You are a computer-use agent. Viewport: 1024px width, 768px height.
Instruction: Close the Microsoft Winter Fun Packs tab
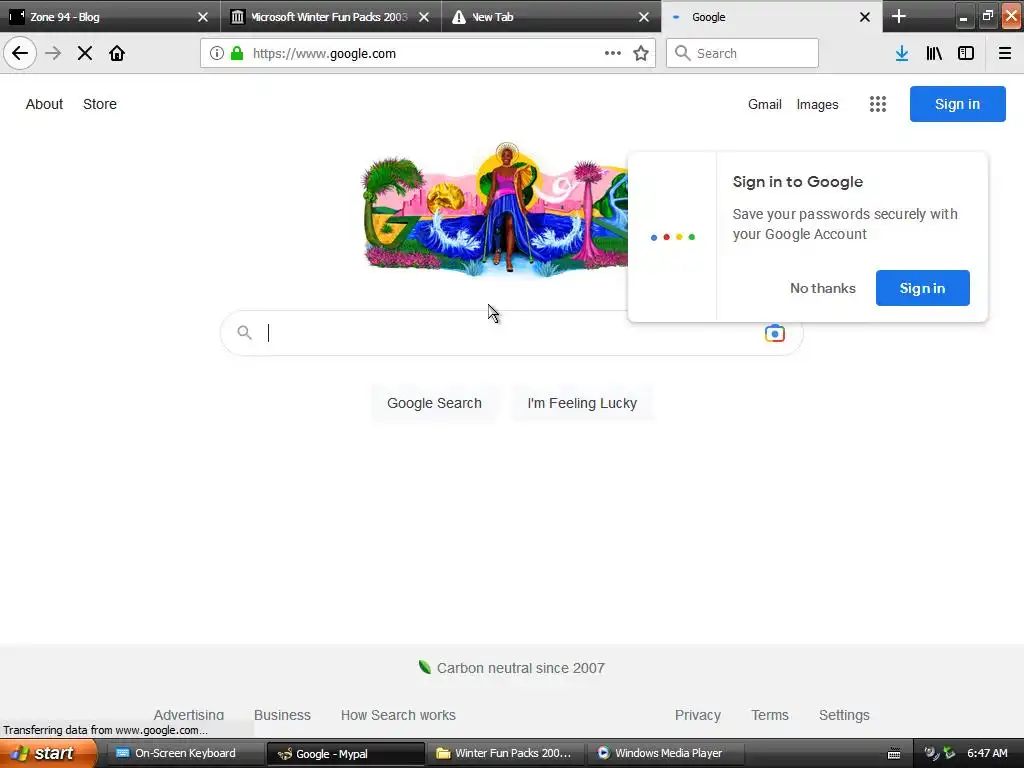point(424,17)
